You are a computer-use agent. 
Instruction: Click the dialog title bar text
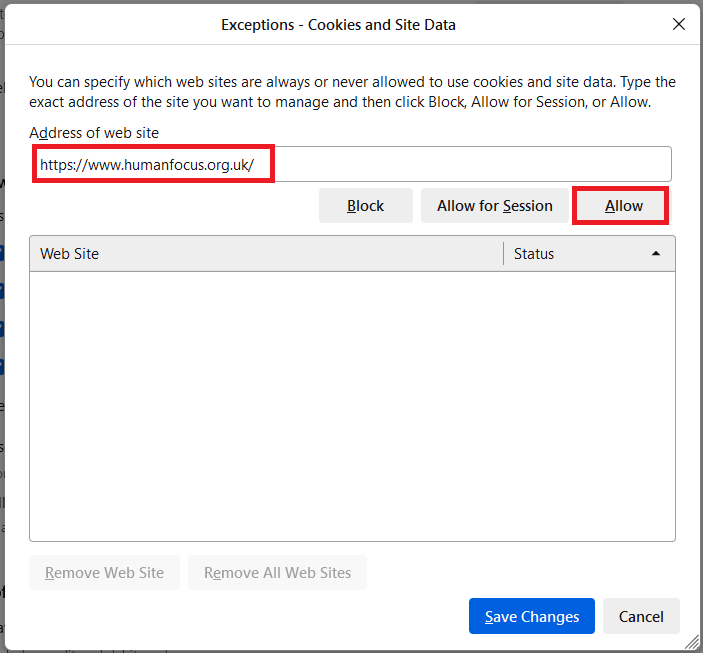coord(338,24)
